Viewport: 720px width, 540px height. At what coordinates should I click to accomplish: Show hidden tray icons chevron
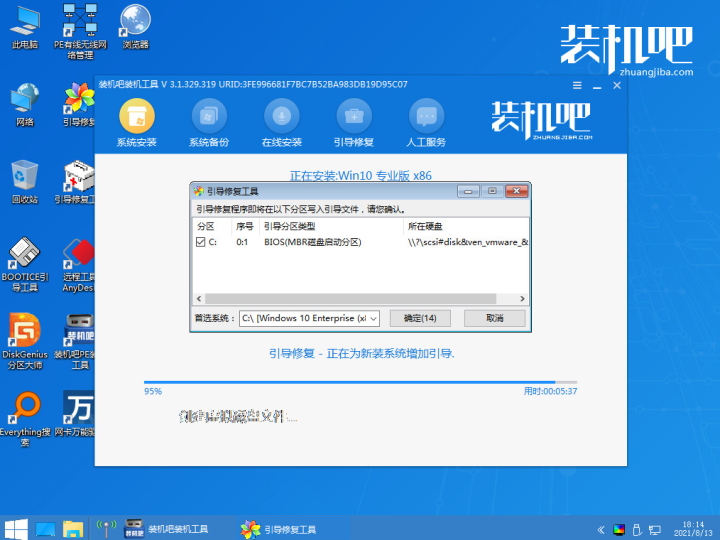pyautogui.click(x=601, y=530)
